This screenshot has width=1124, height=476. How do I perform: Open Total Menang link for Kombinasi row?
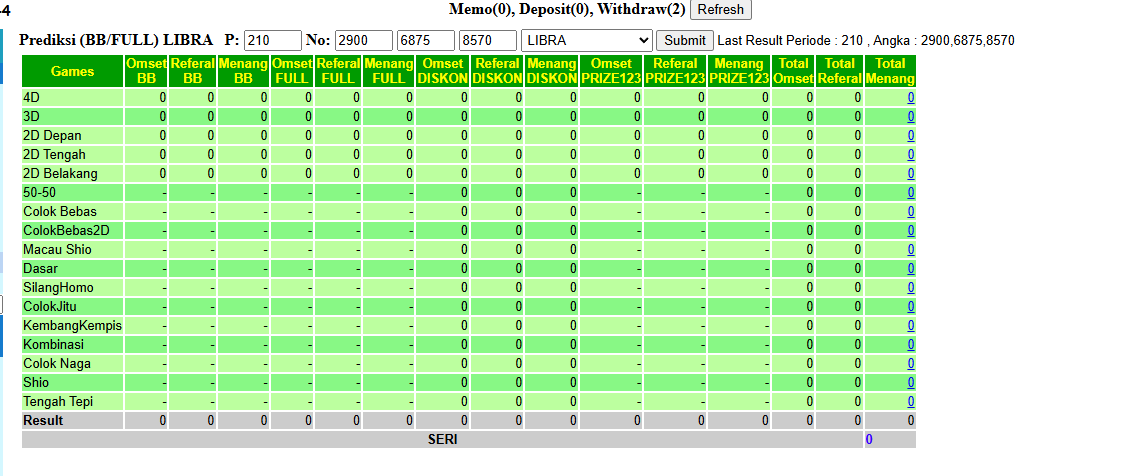[x=910, y=344]
